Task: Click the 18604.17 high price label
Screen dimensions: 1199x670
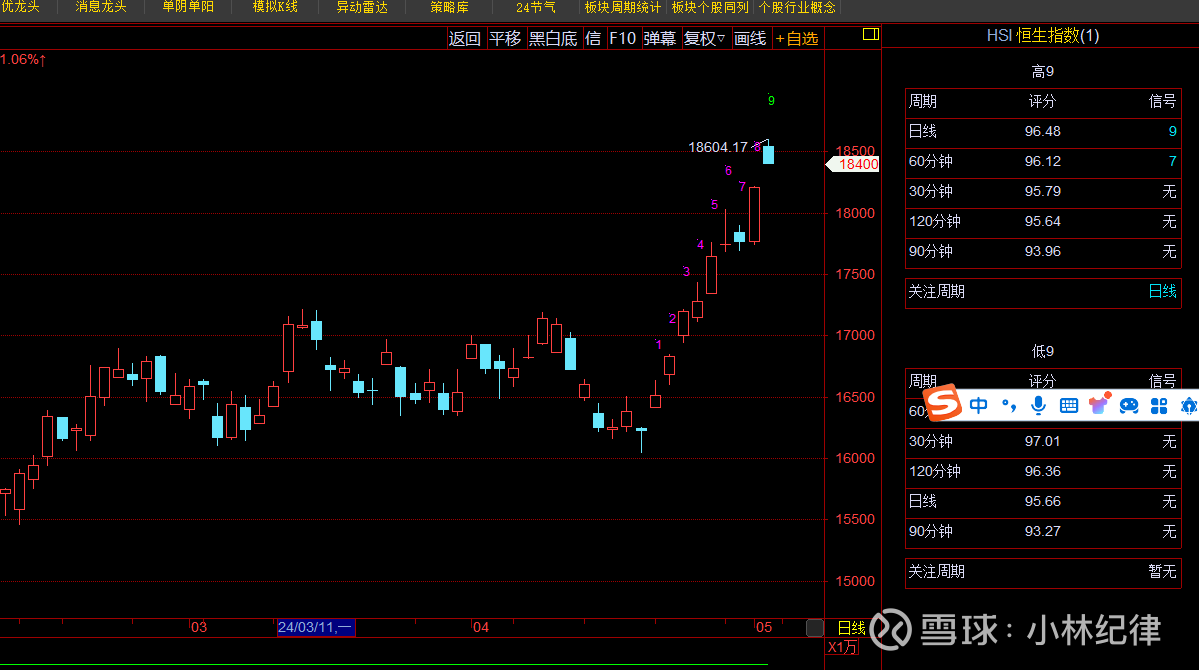Action: pyautogui.click(x=717, y=147)
